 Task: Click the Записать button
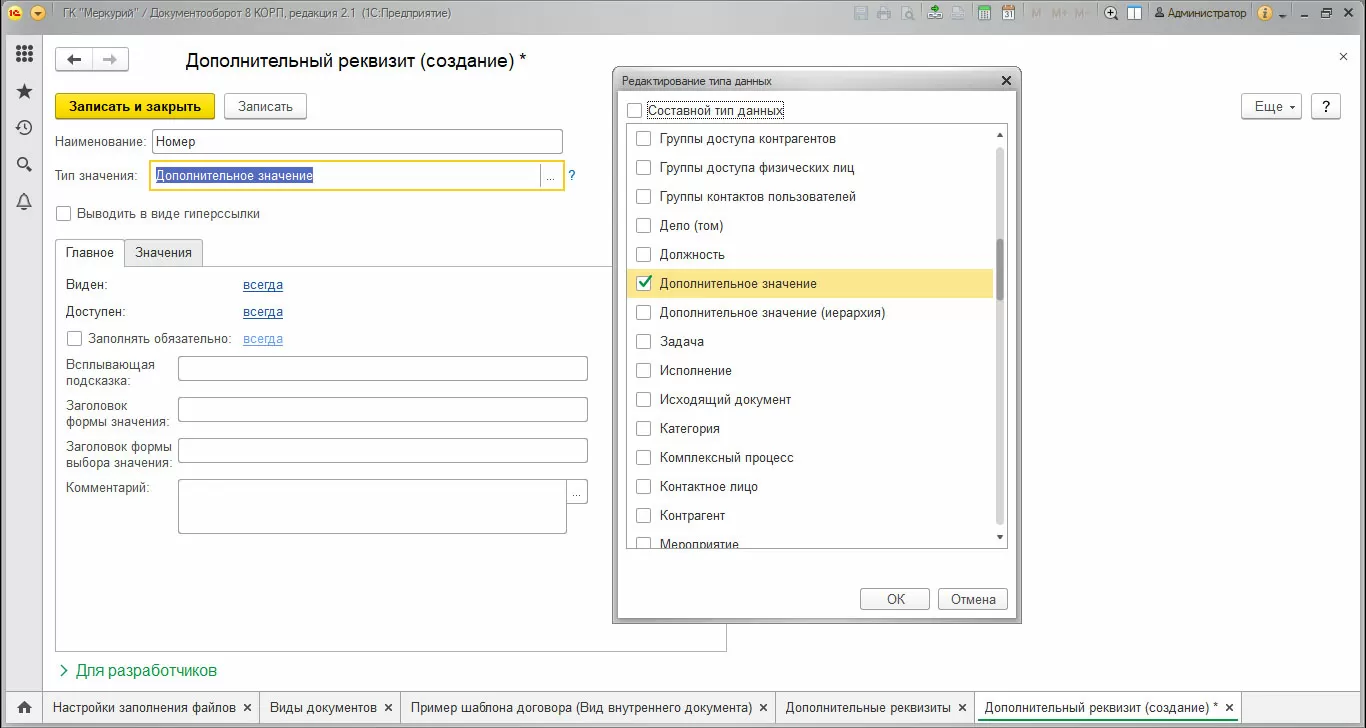point(265,107)
